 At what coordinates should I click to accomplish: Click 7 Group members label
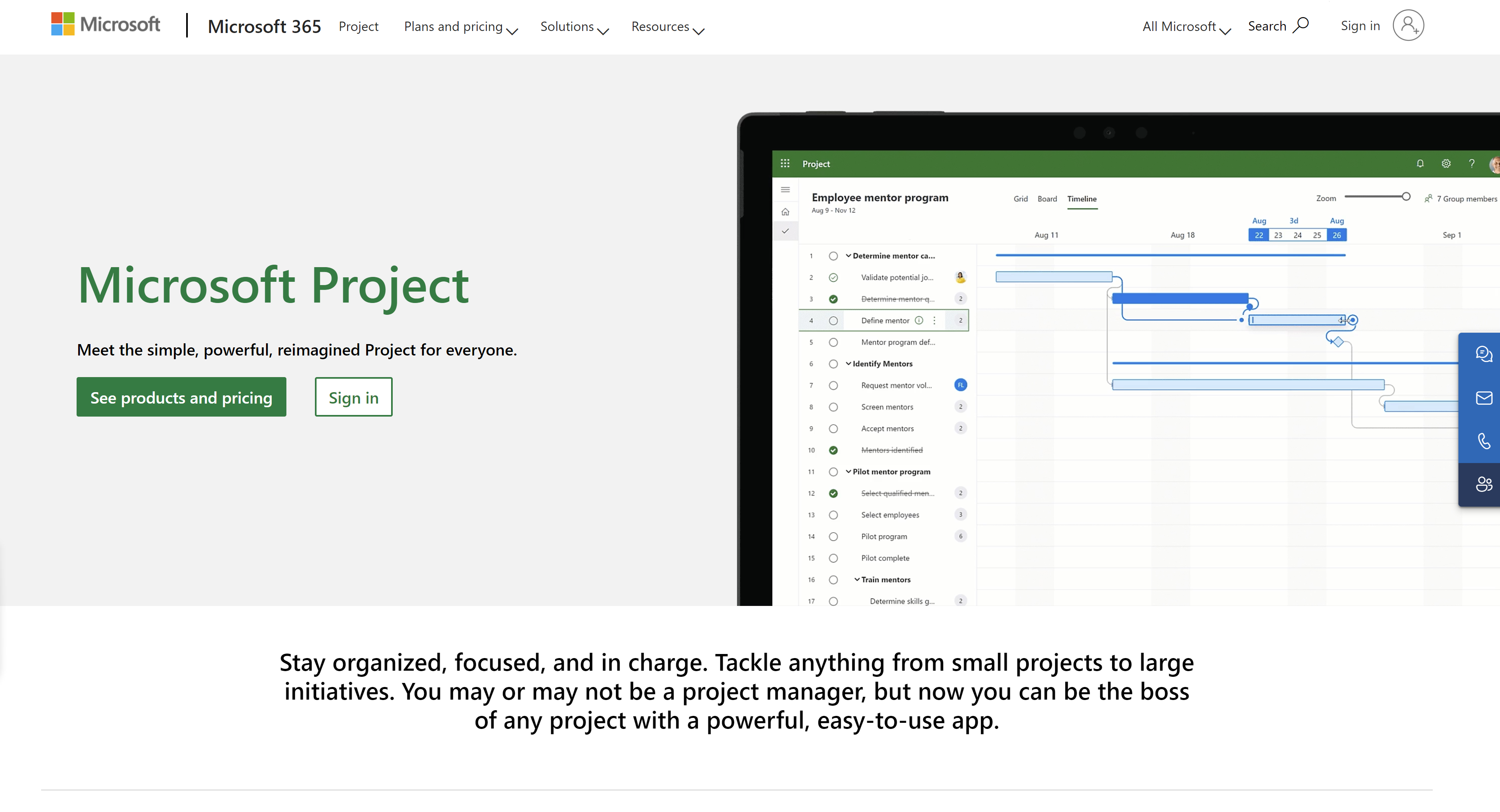[1466, 198]
